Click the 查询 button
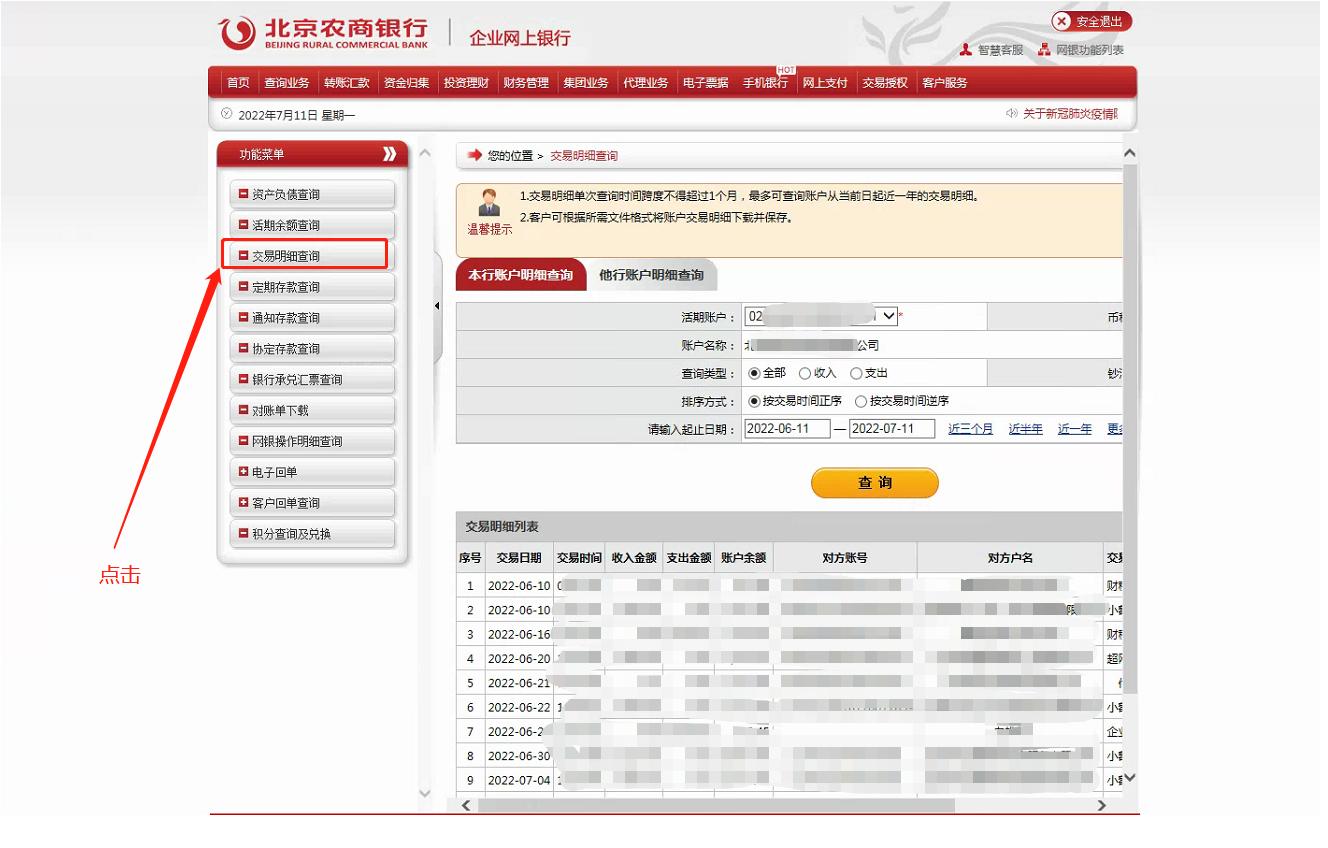This screenshot has width=1328, height=848. 874,482
